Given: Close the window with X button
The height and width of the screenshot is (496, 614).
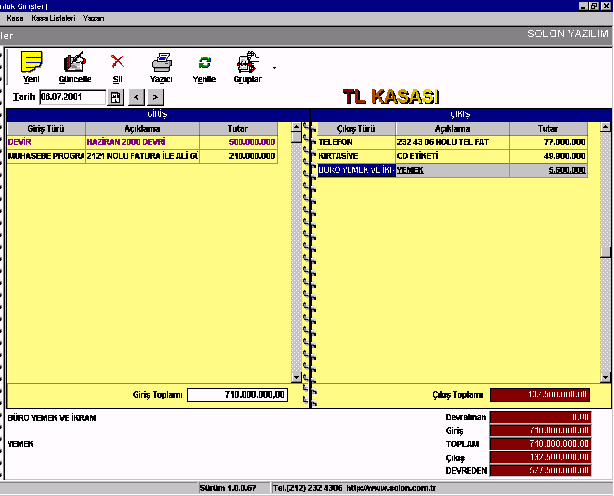Looking at the screenshot, I should point(605,6).
